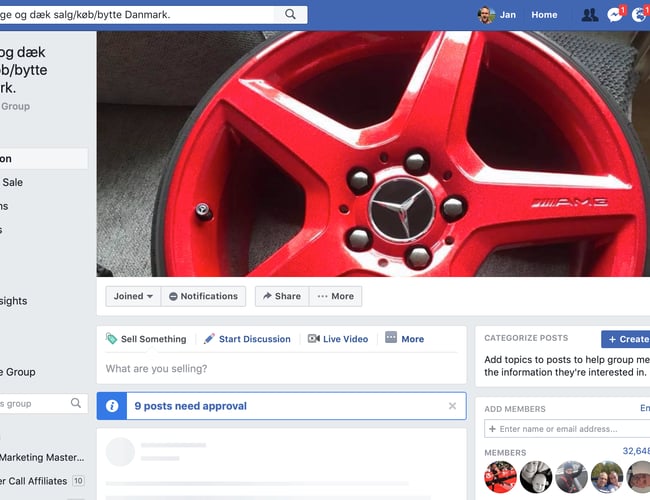Select the Sell Something tab
Screen dimensions: 650x500
click(x=146, y=339)
